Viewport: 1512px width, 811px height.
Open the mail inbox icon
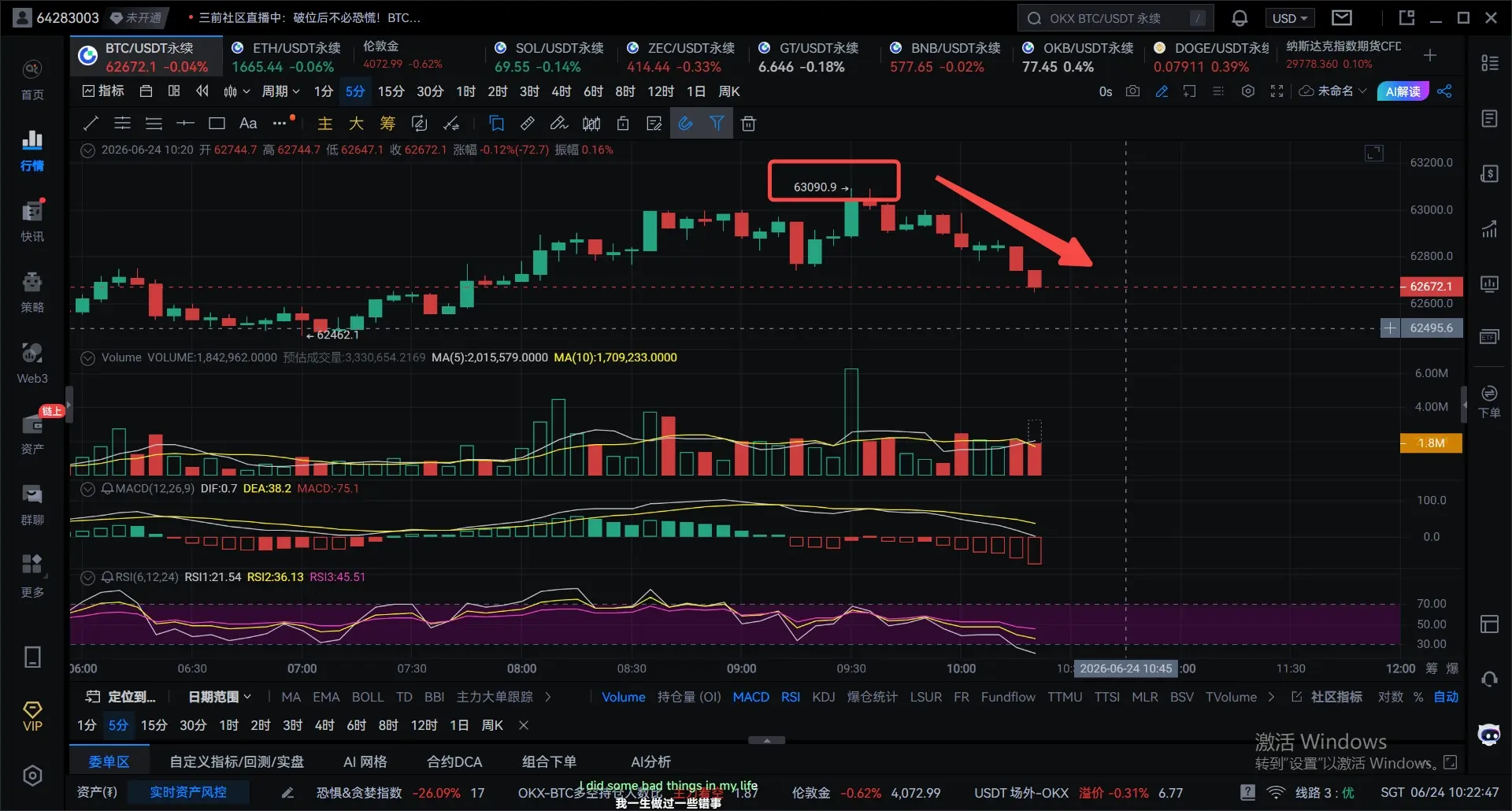tap(1342, 17)
